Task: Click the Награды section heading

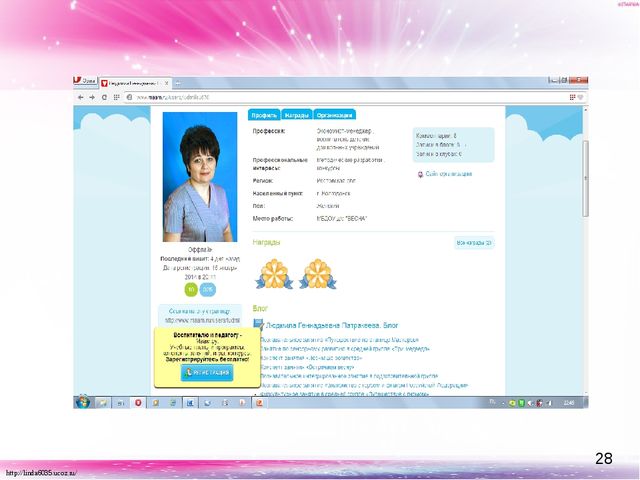Action: (266, 242)
